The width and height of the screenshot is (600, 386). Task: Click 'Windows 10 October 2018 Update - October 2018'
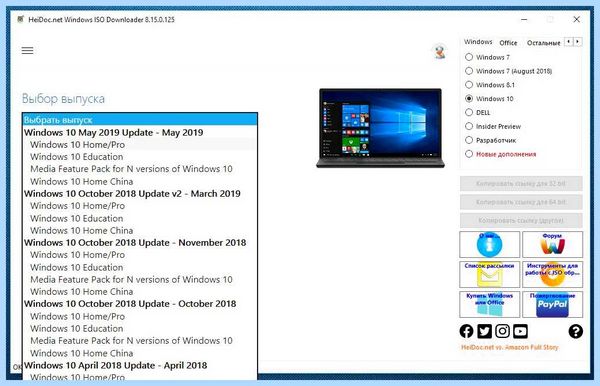pyautogui.click(x=140, y=304)
